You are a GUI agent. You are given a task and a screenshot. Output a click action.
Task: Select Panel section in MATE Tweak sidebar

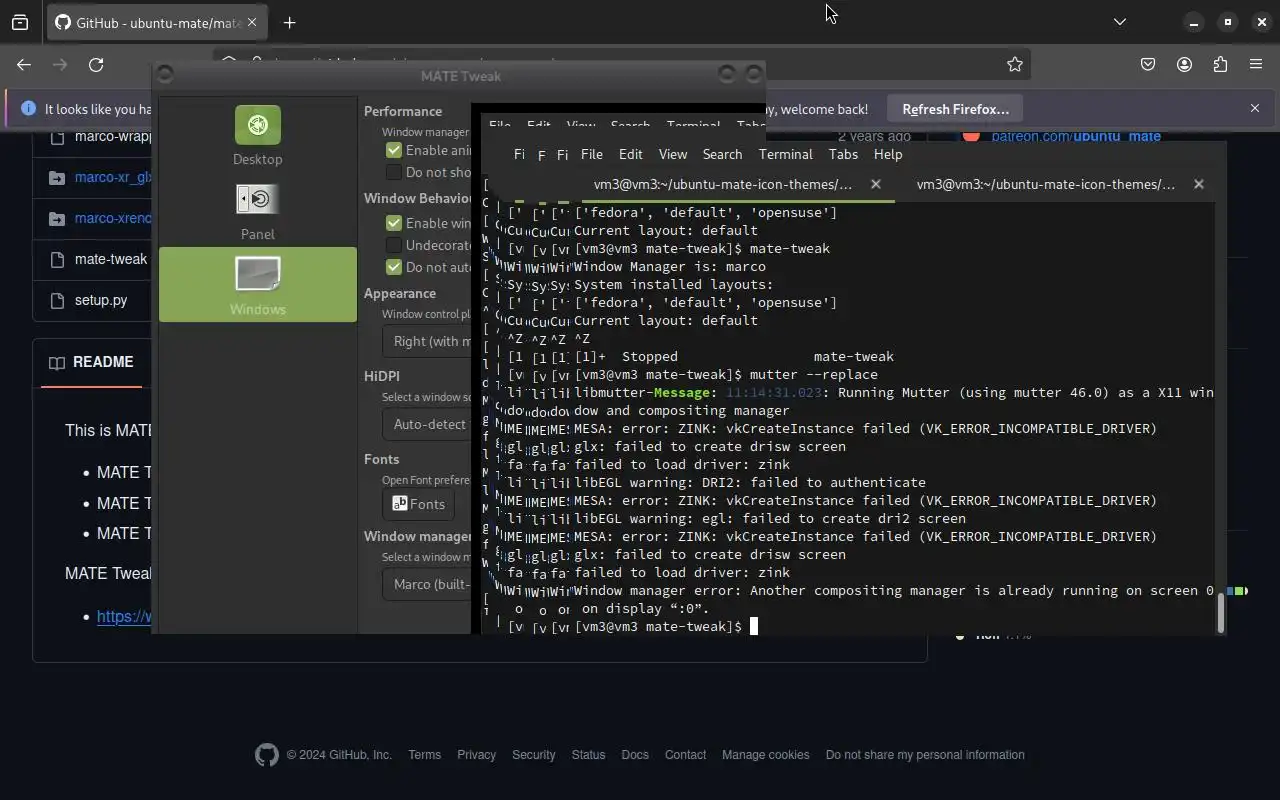[x=258, y=211]
